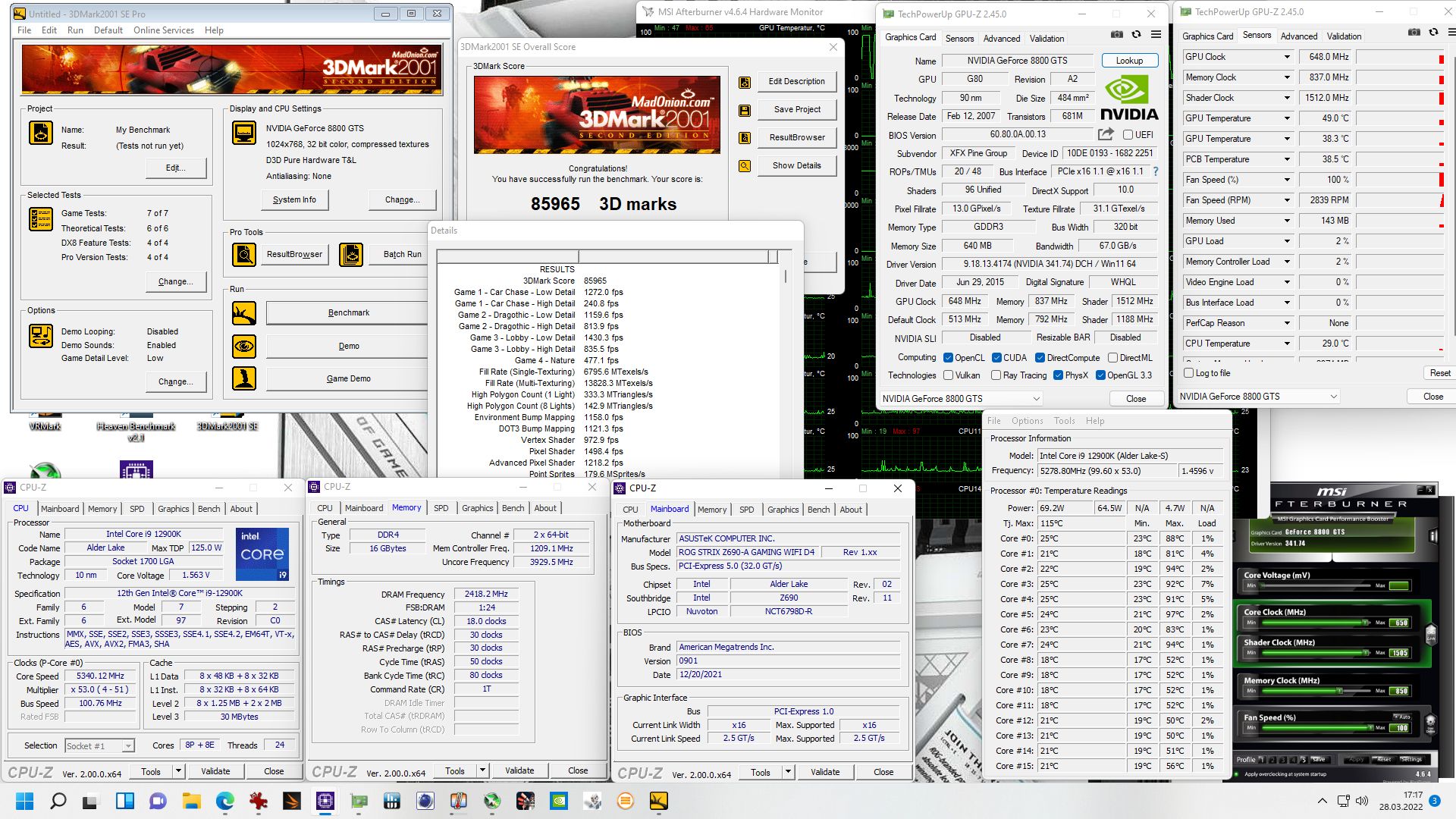The image size is (1456, 819).
Task: Toggle the PhysX checkbox
Action: [1058, 375]
